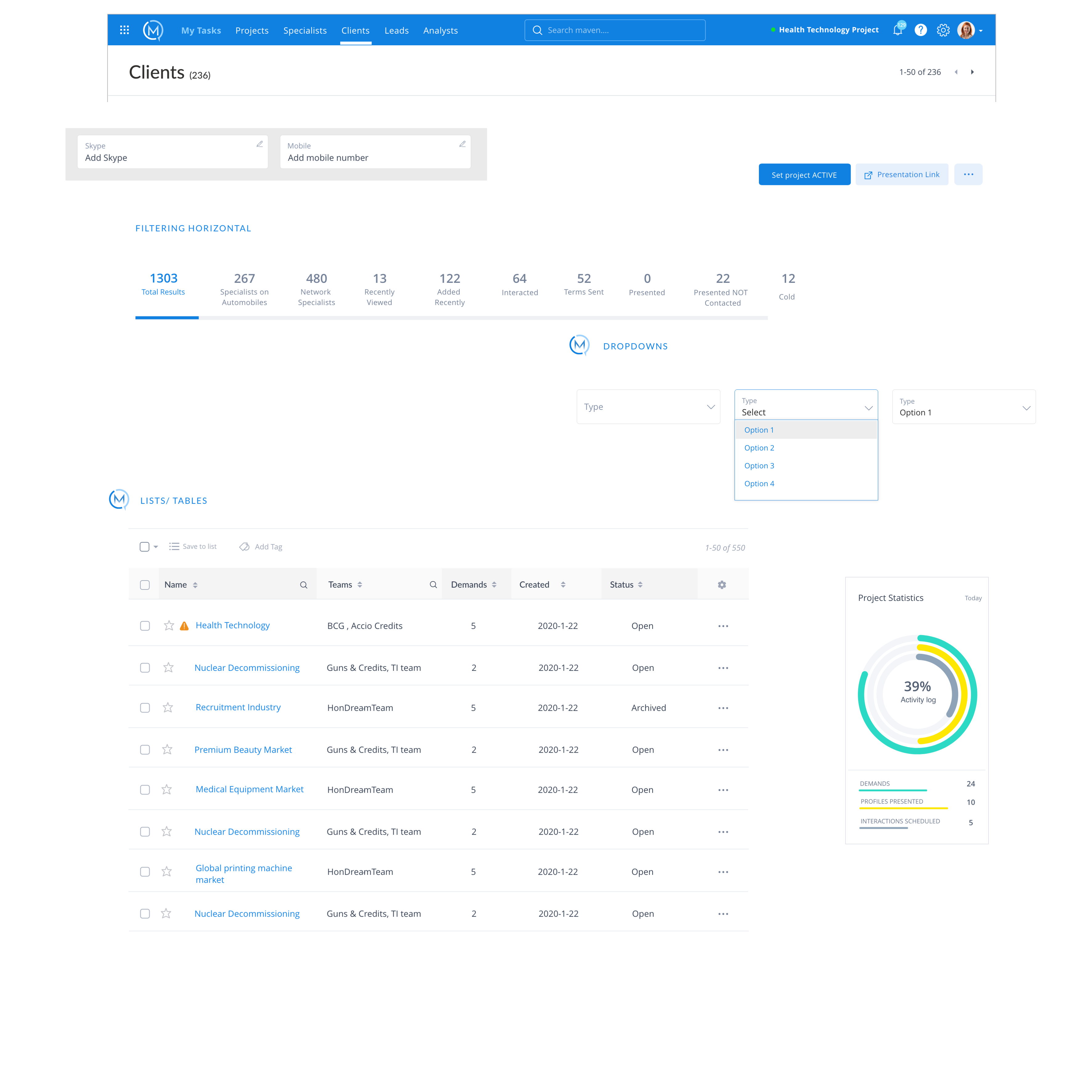Click the Set project ACTIVE button
The image size is (1092, 1092).
pyautogui.click(x=804, y=174)
